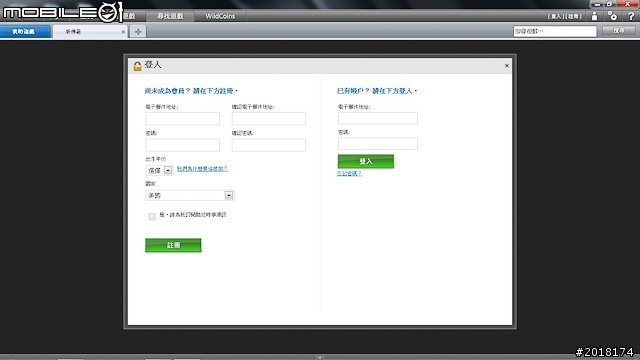
Task: Close the 新標籤 tab
Action: (x=123, y=31)
